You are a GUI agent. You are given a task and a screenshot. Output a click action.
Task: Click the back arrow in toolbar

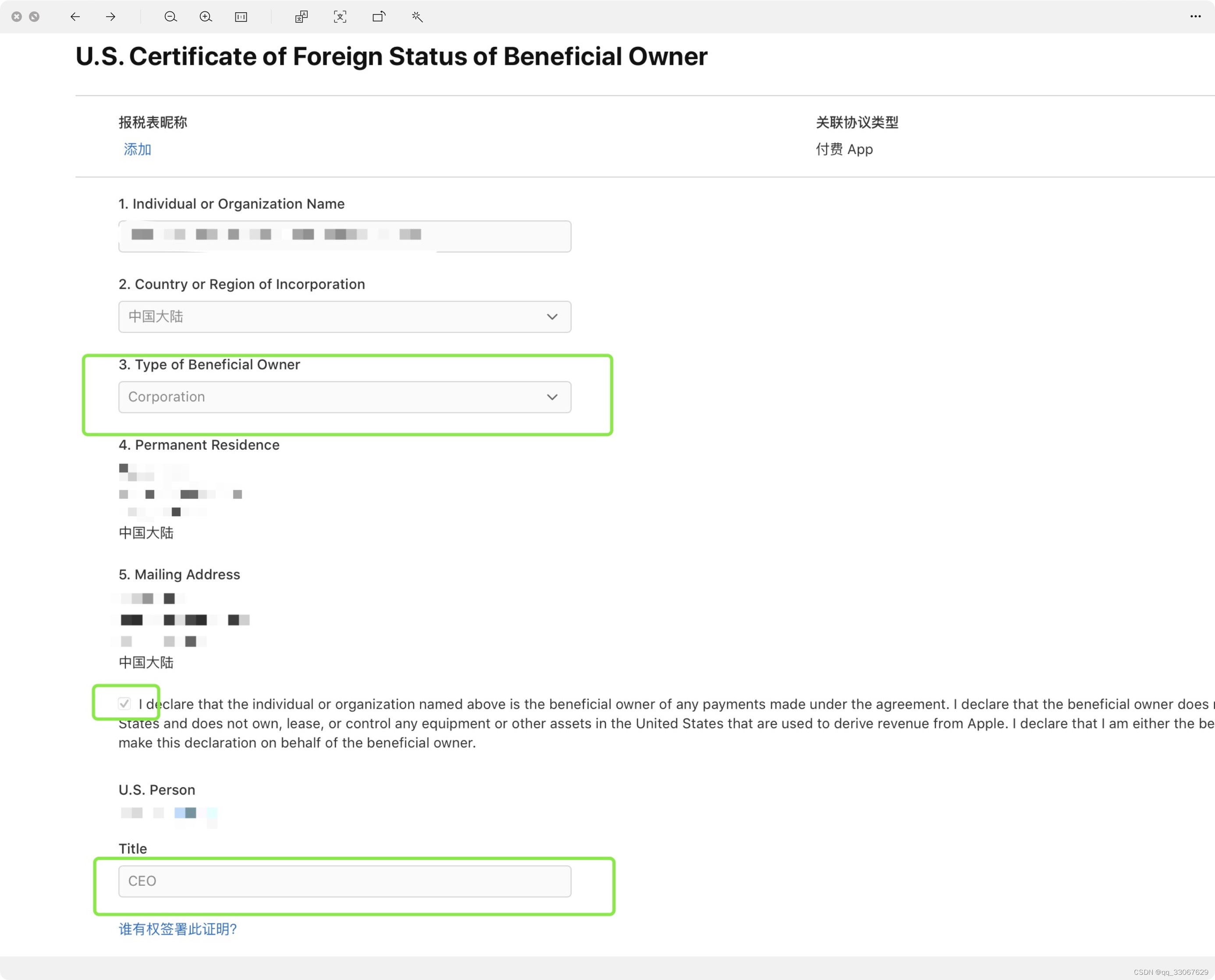pyautogui.click(x=75, y=17)
